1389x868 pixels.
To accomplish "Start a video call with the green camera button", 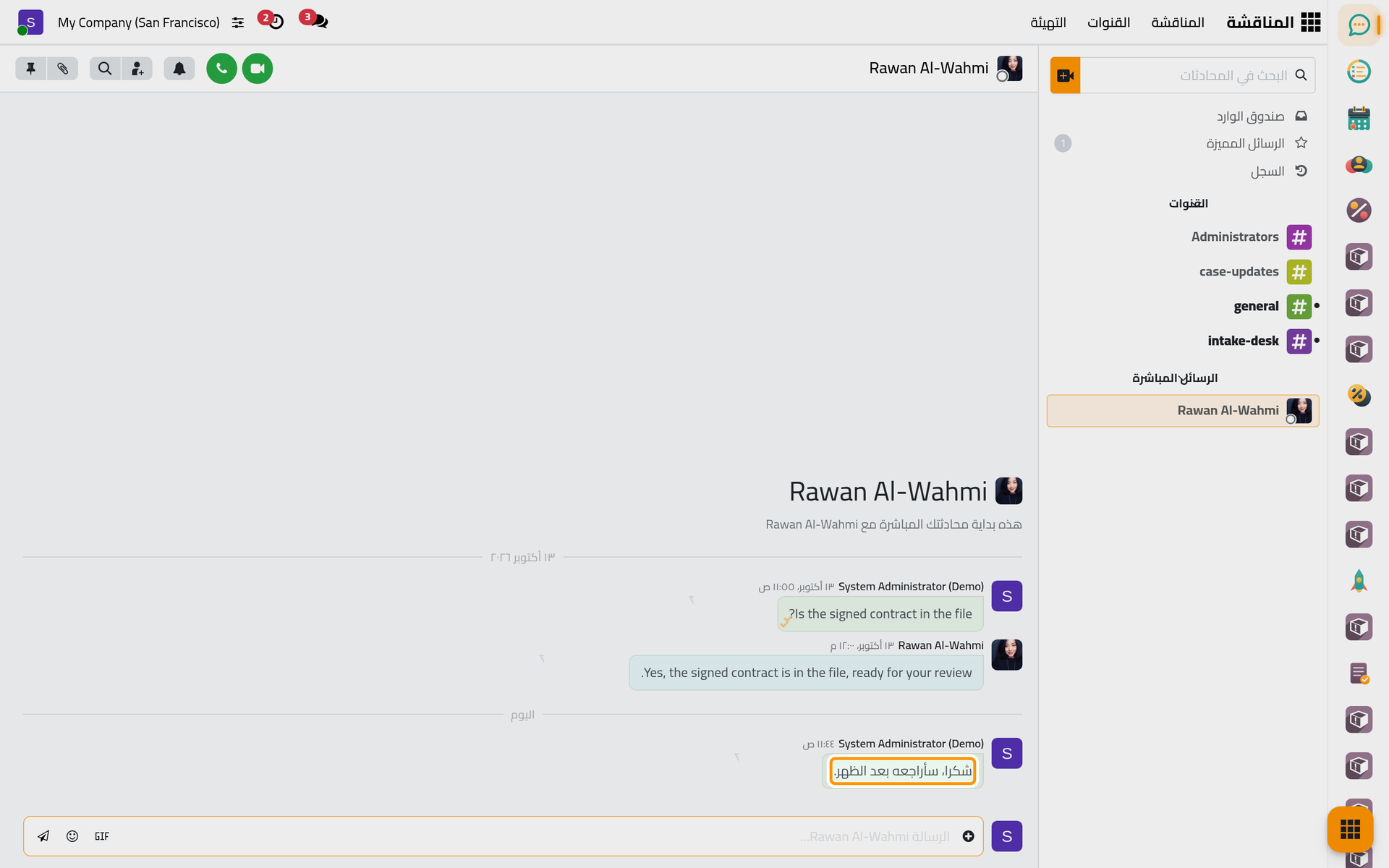I will pos(258,69).
